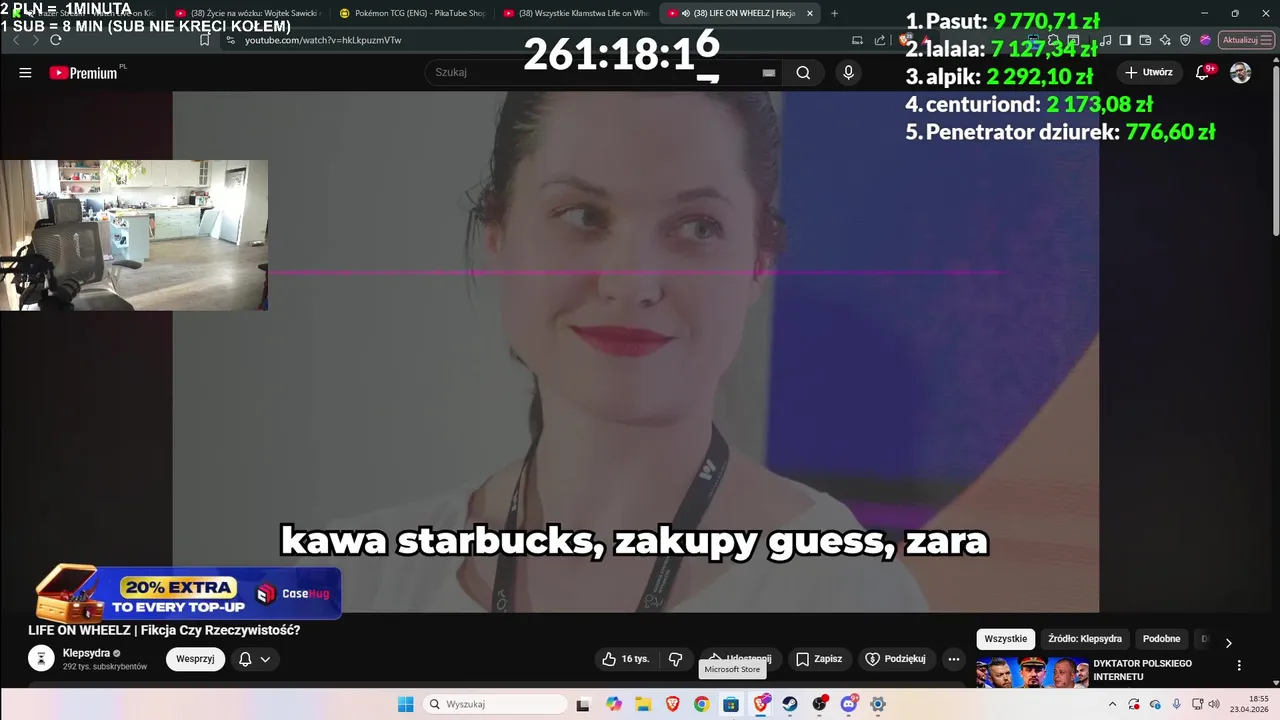
Task: Start voice search with microphone icon
Action: pyautogui.click(x=848, y=73)
